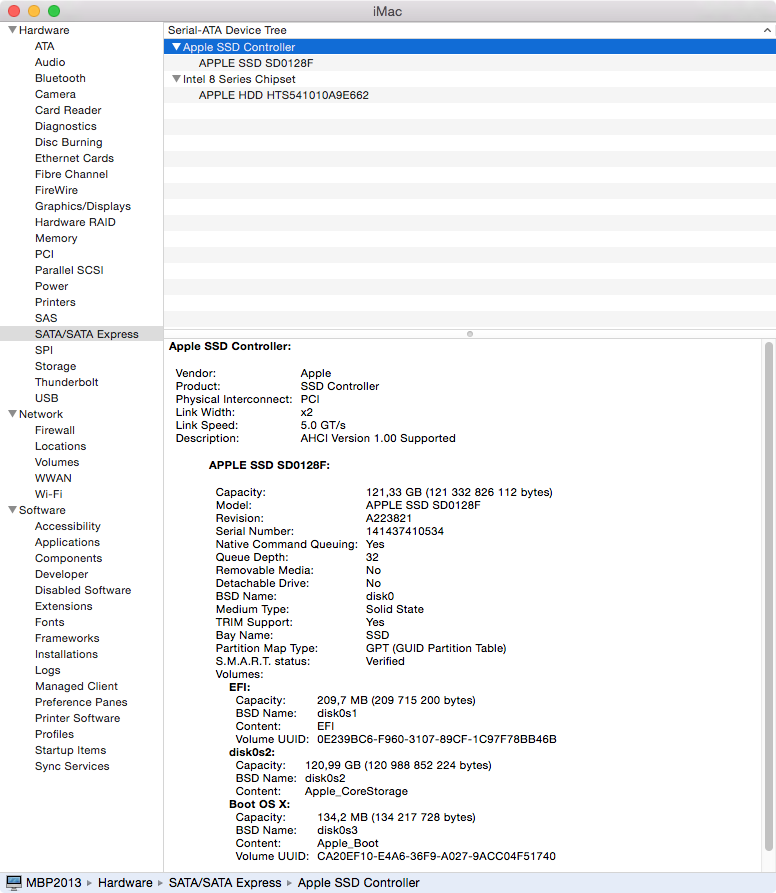Show Startup Items
This screenshot has height=893, width=776.
pyautogui.click(x=71, y=749)
